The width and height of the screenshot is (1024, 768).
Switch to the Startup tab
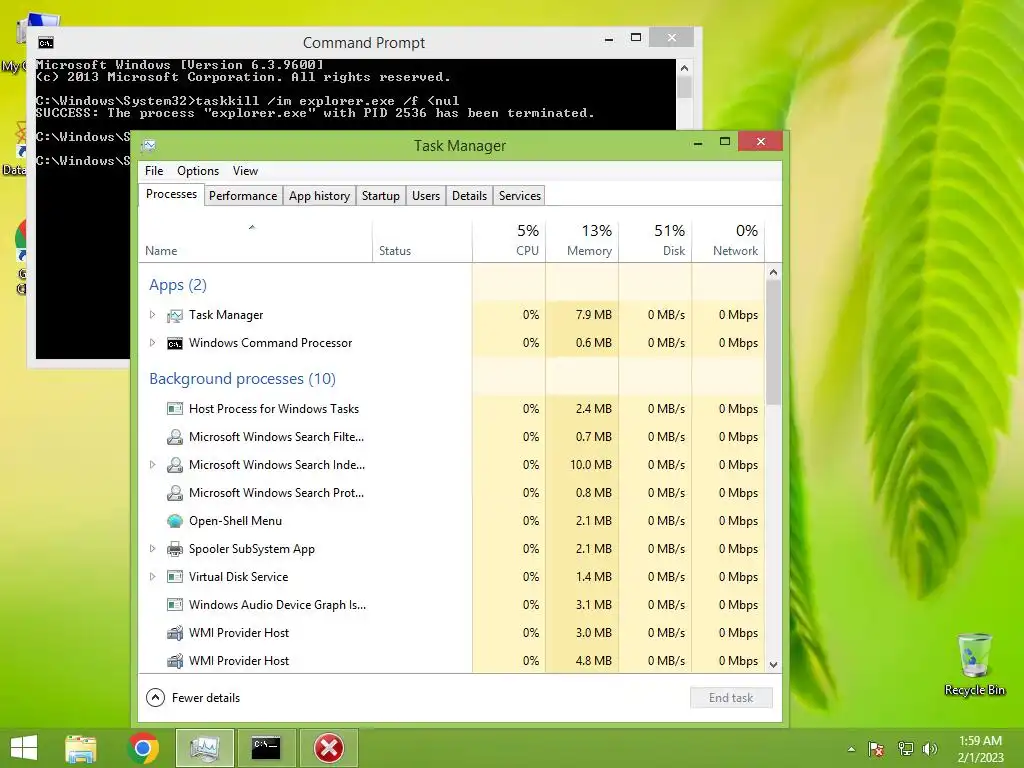click(381, 196)
